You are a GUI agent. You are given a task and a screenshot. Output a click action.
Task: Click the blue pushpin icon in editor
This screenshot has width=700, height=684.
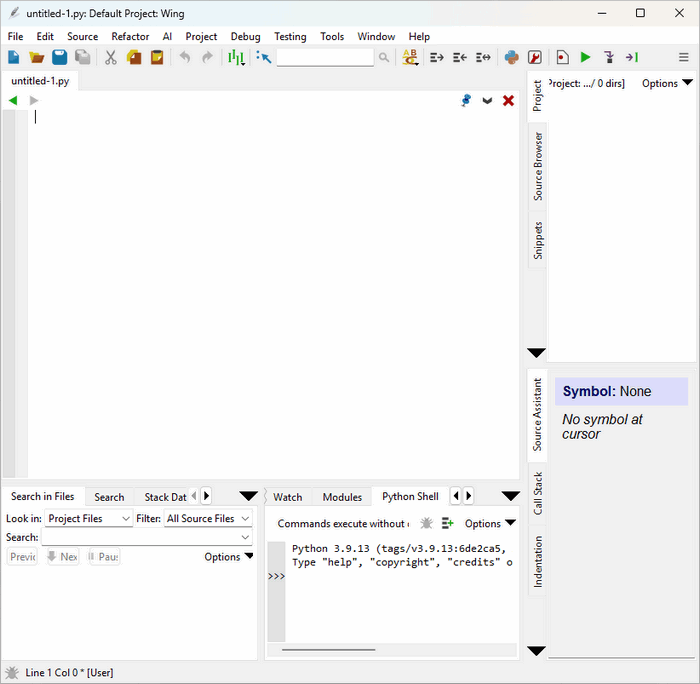point(465,101)
